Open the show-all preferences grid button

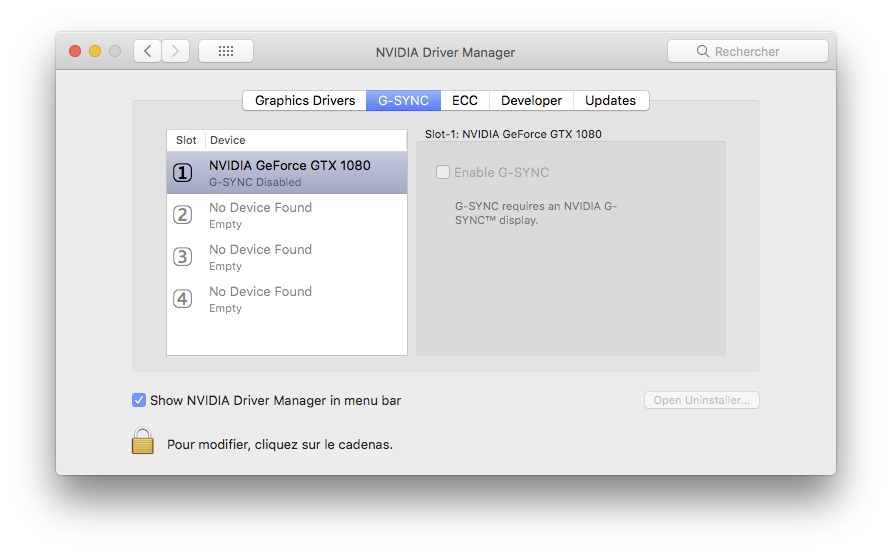(x=226, y=51)
